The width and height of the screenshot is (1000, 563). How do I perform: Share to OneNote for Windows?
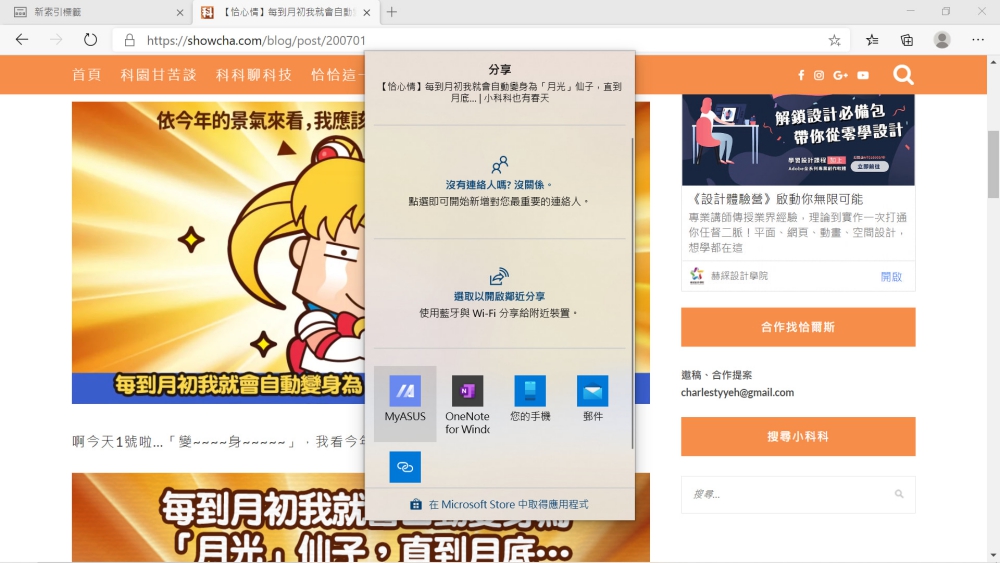[x=467, y=403]
